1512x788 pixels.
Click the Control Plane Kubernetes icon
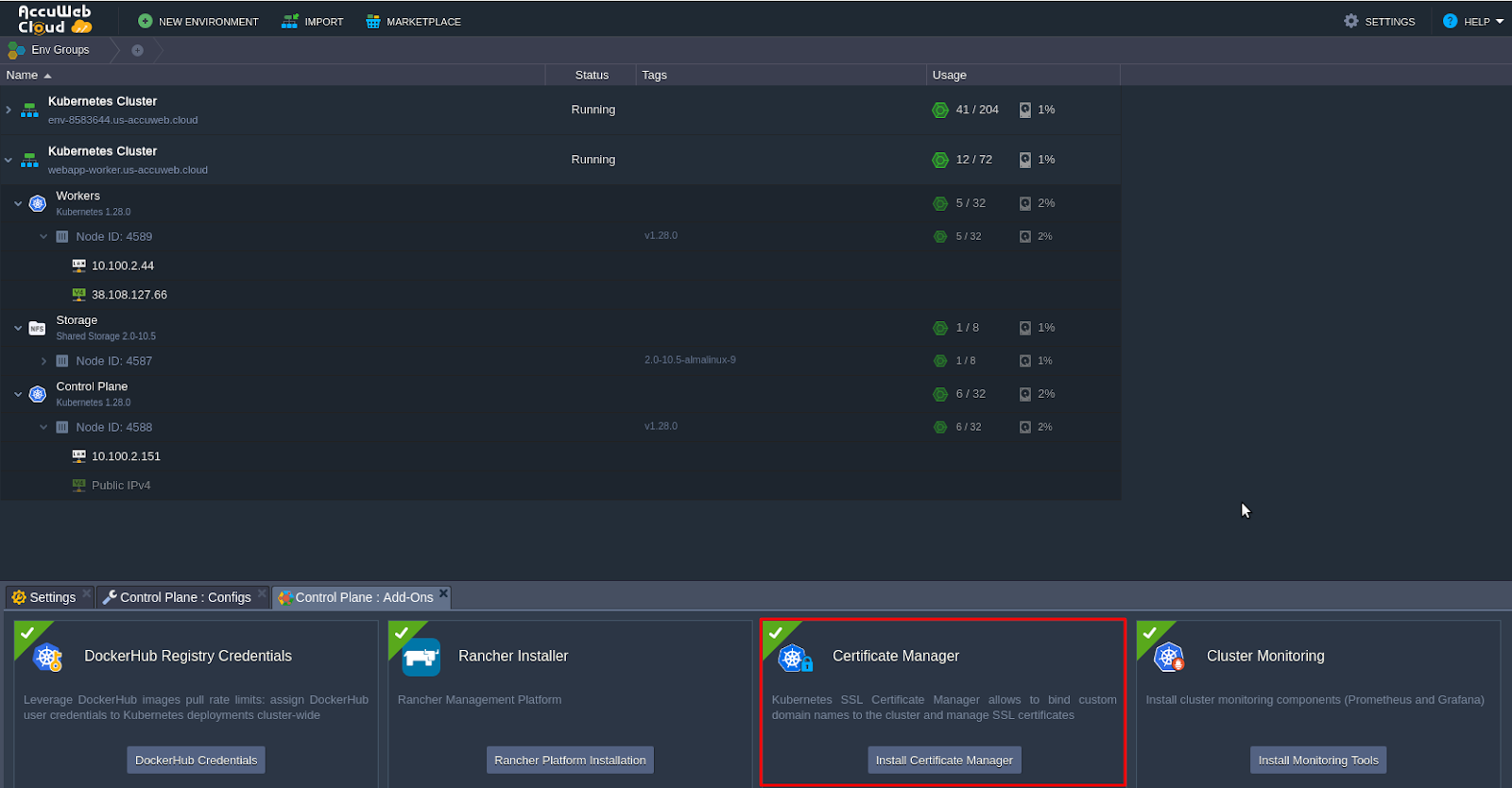point(38,394)
